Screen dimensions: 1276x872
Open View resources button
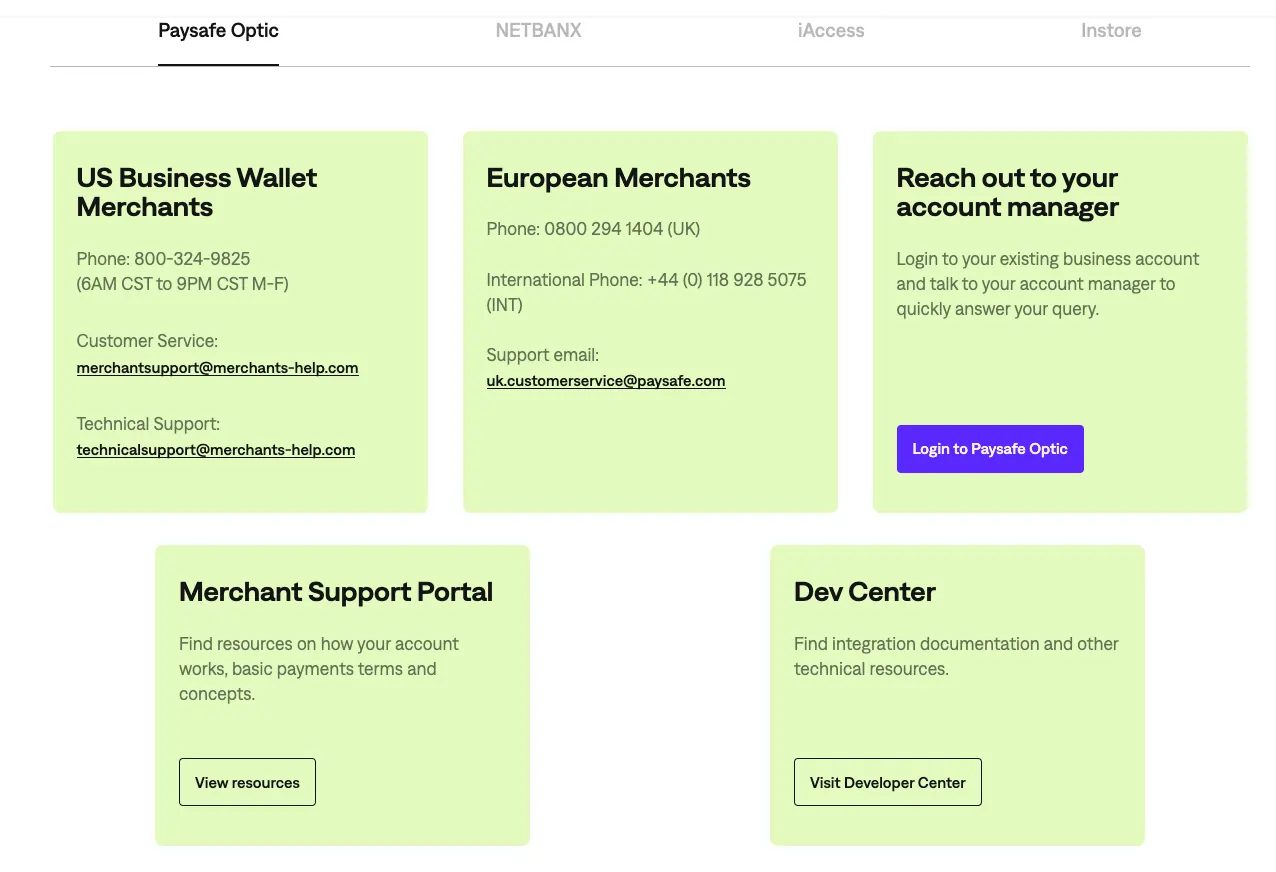pyautogui.click(x=247, y=782)
